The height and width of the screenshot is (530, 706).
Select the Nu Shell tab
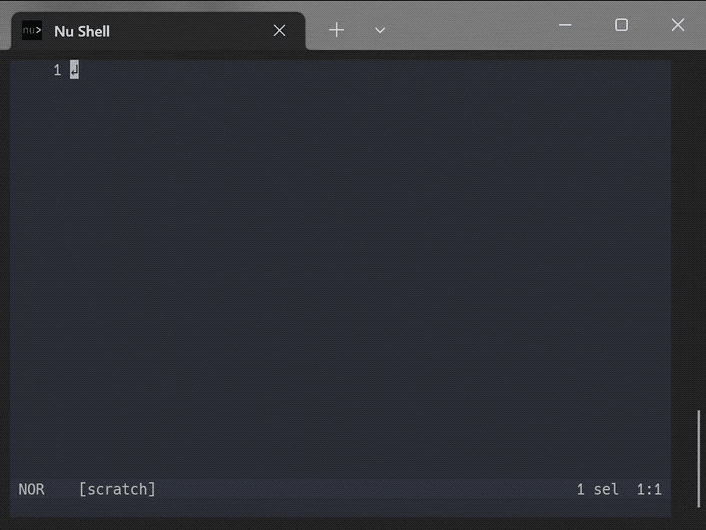click(158, 31)
